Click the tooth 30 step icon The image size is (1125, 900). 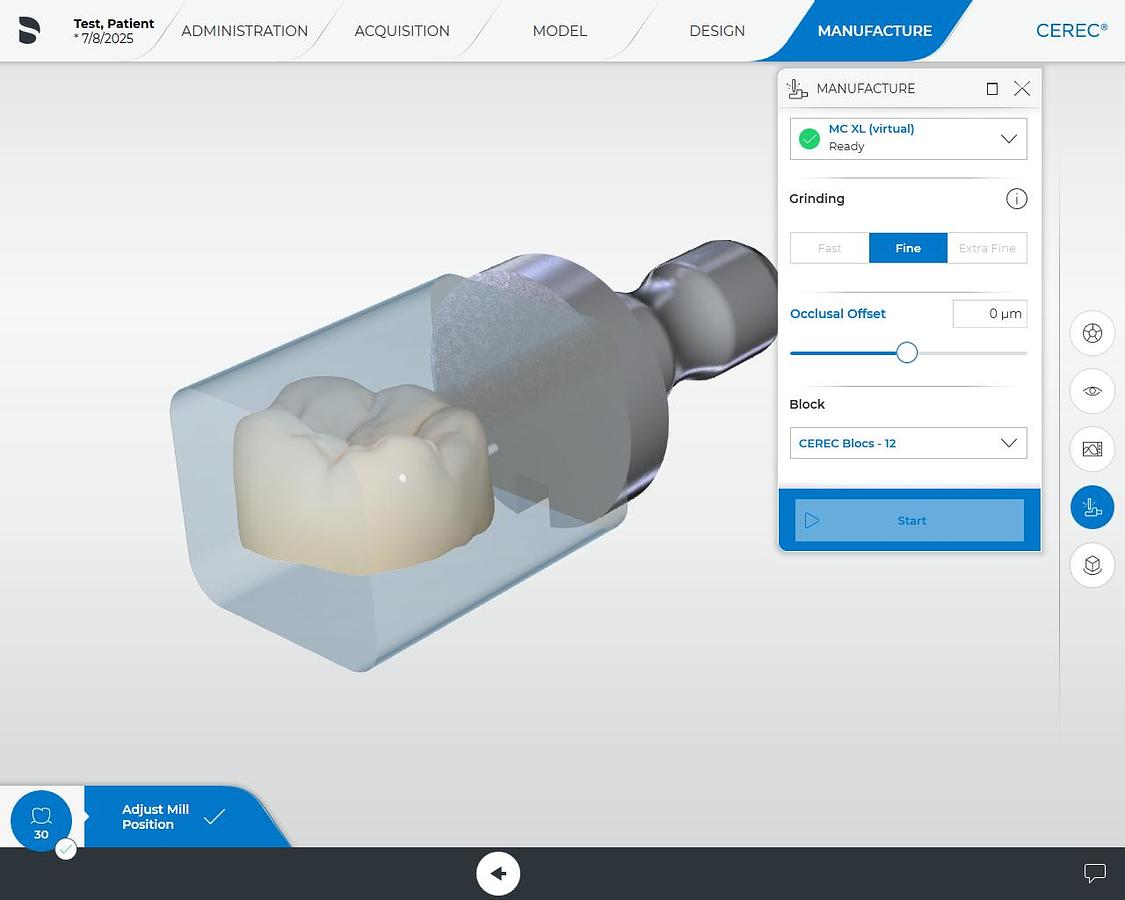[41, 817]
